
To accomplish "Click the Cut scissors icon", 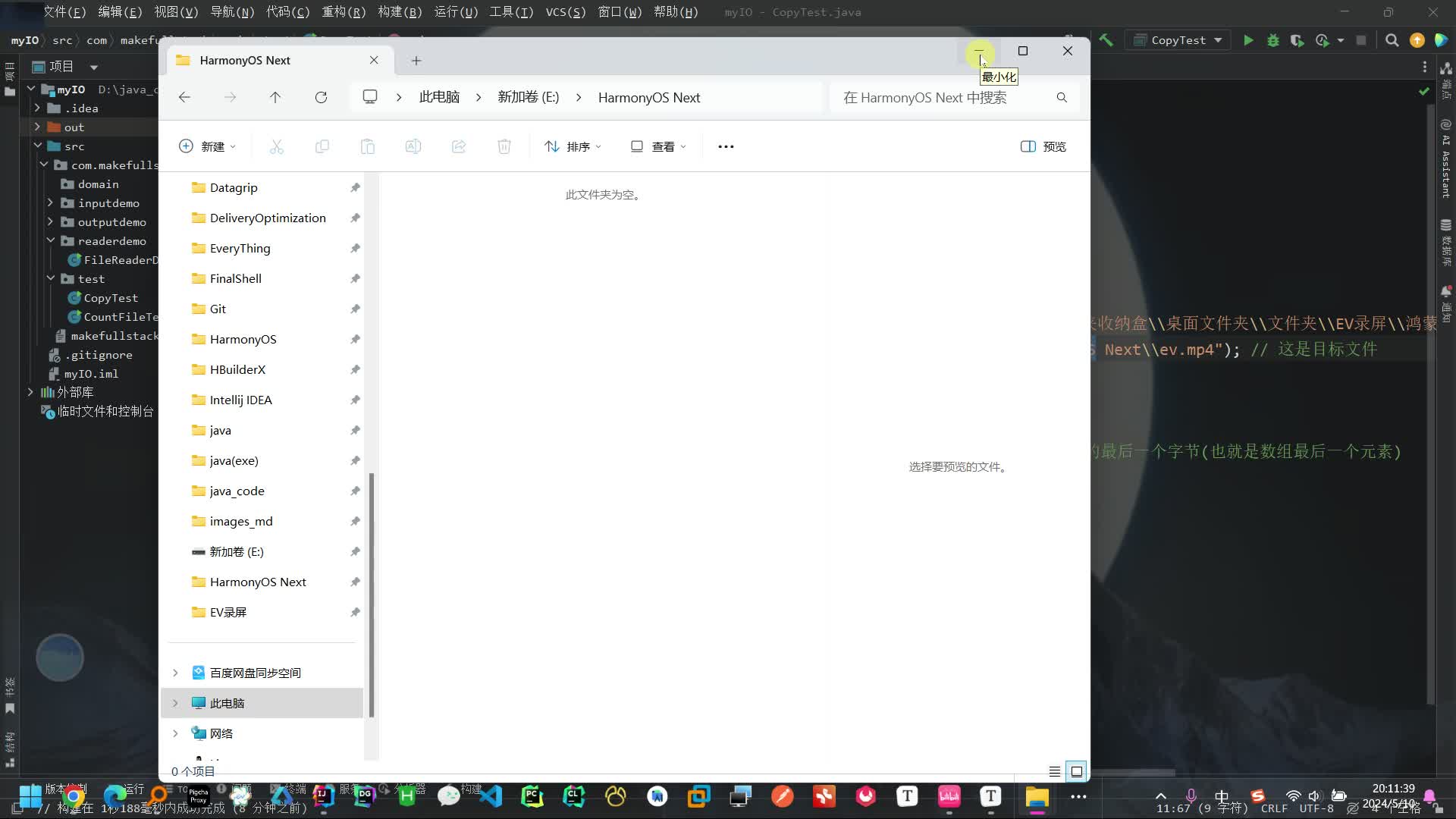I will tap(277, 146).
